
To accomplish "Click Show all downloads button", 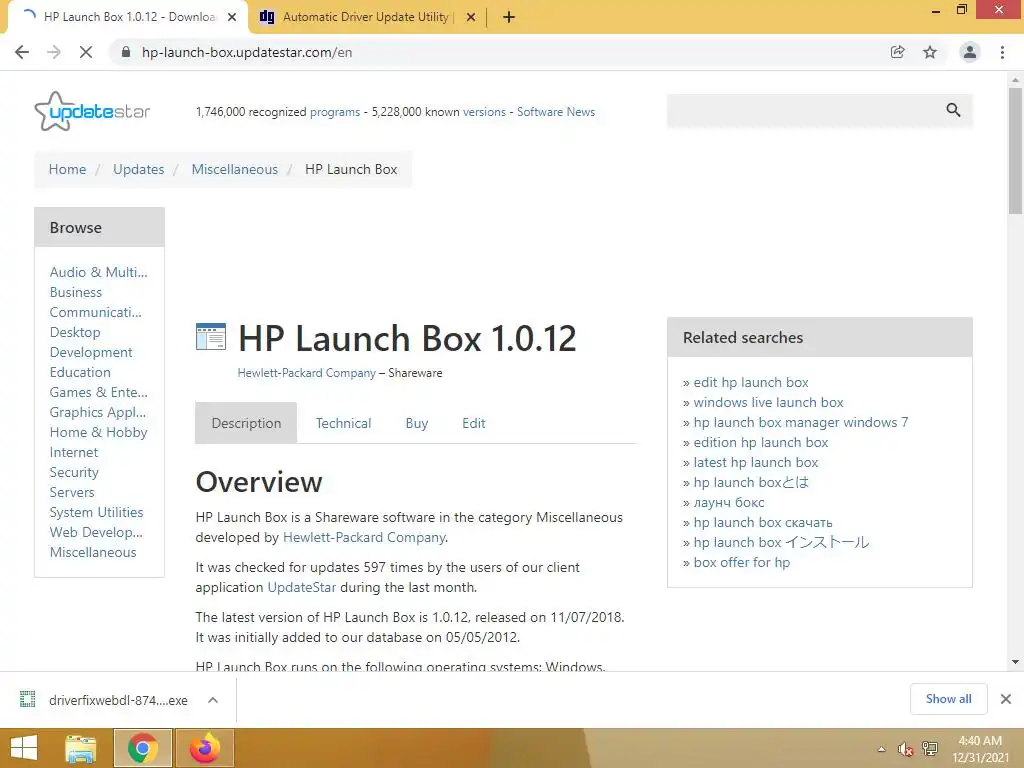I will coord(948,699).
